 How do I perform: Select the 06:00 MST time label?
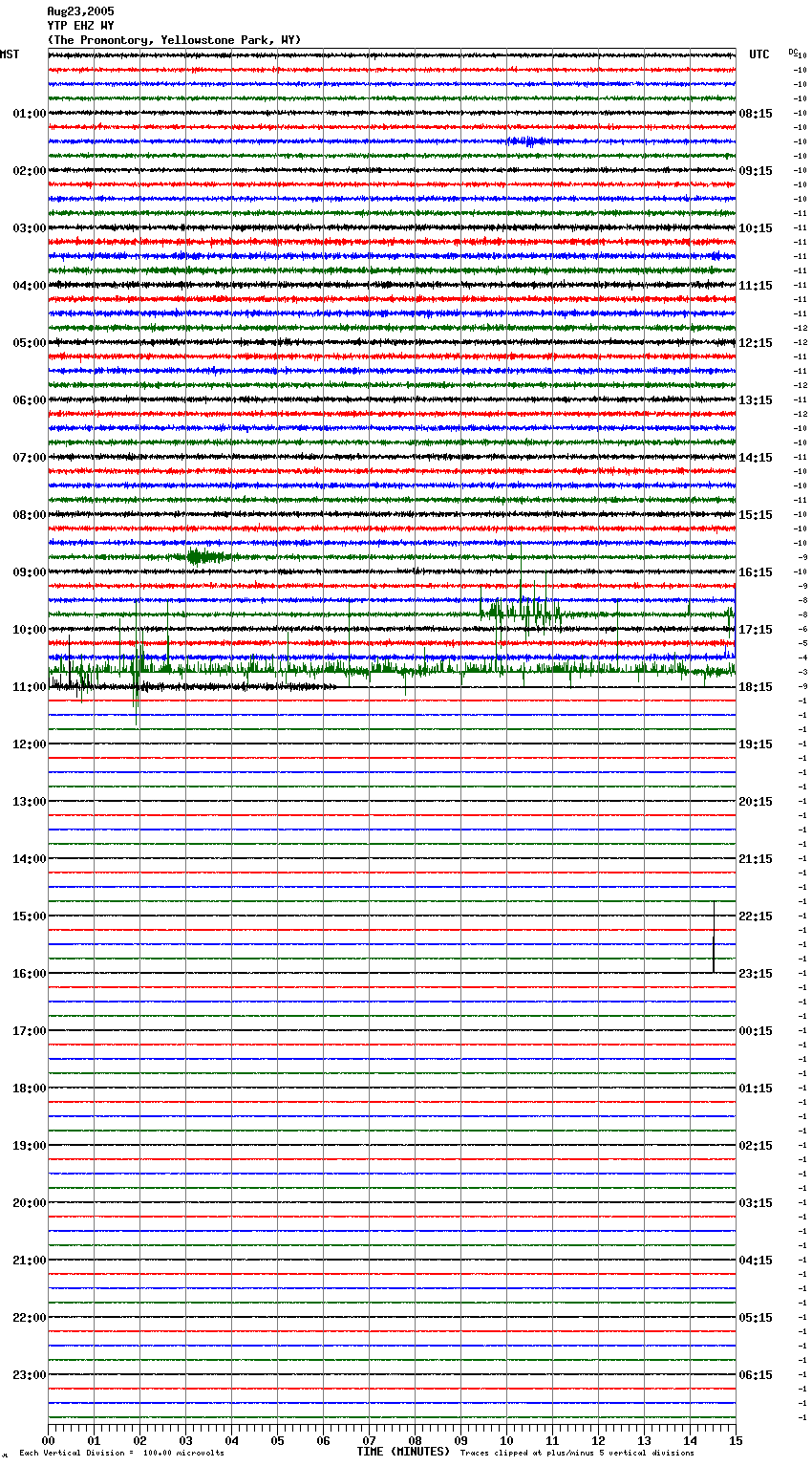[x=30, y=400]
